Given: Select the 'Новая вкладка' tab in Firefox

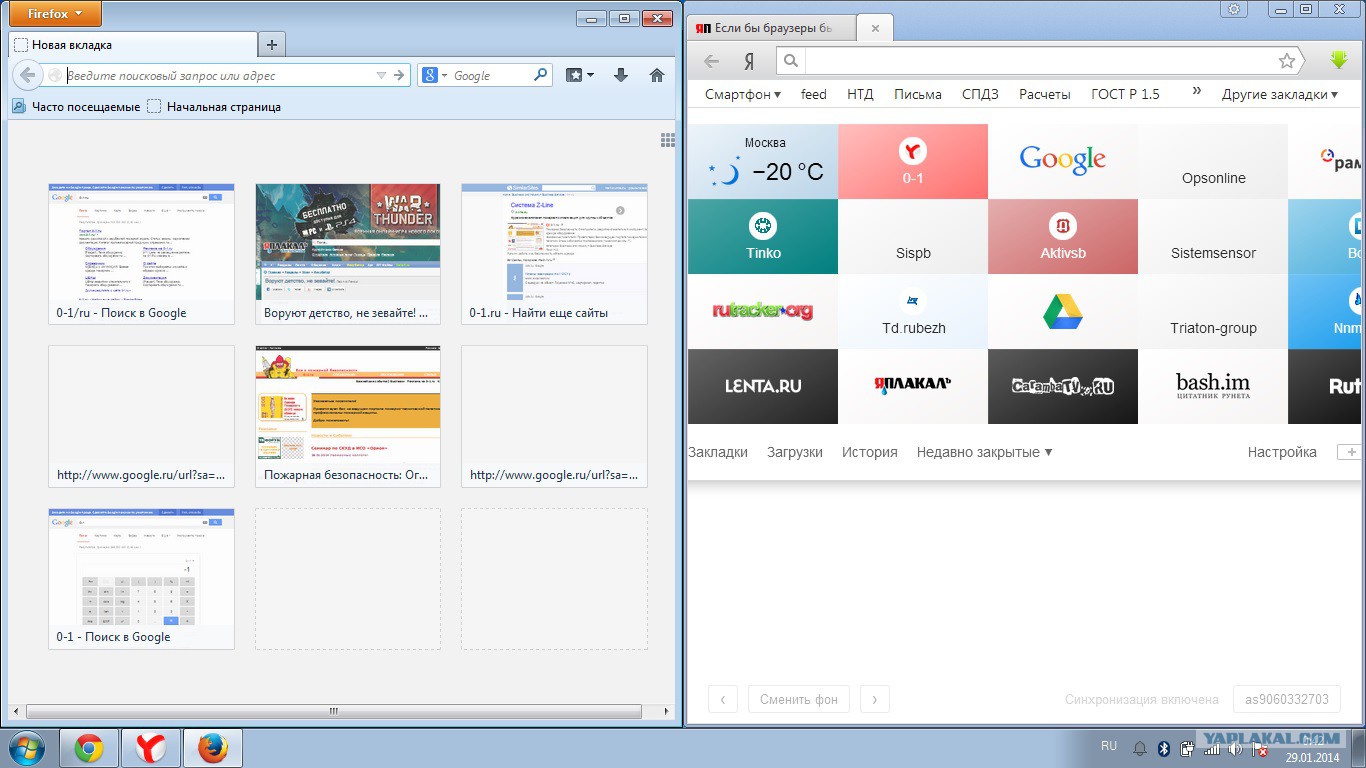Looking at the screenshot, I should (132, 45).
